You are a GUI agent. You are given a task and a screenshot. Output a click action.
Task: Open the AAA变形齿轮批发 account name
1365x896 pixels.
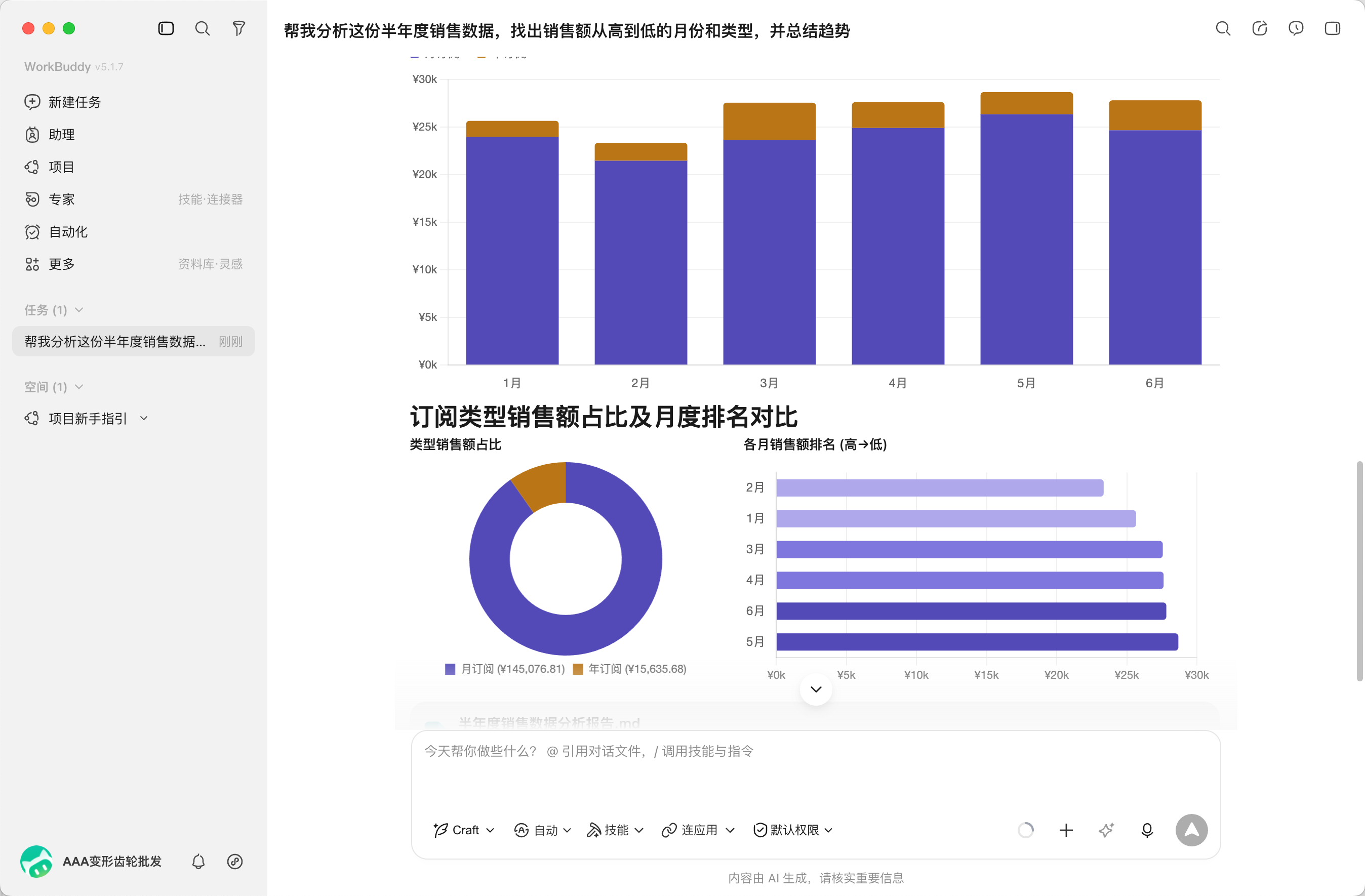112,861
